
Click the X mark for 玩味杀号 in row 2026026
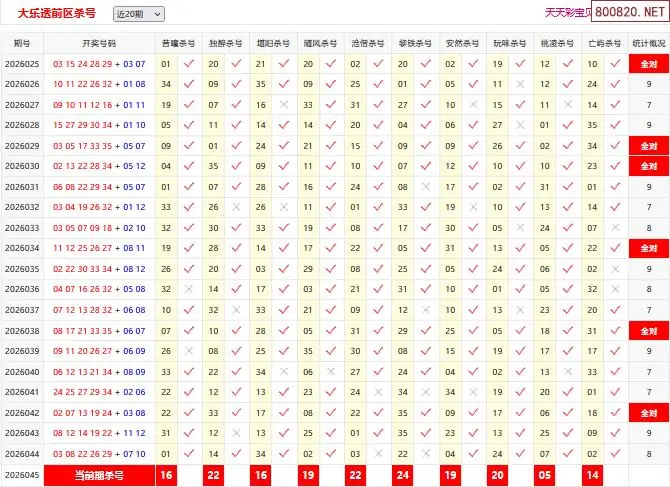520,84
